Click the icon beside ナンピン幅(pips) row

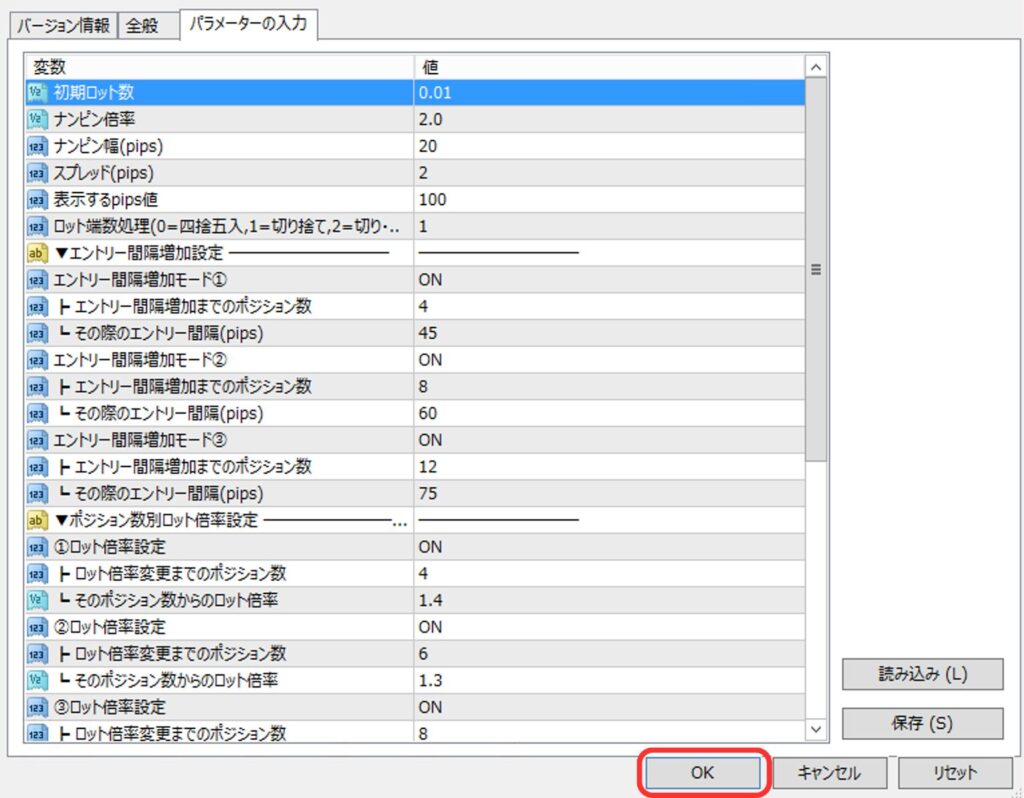[x=37, y=147]
